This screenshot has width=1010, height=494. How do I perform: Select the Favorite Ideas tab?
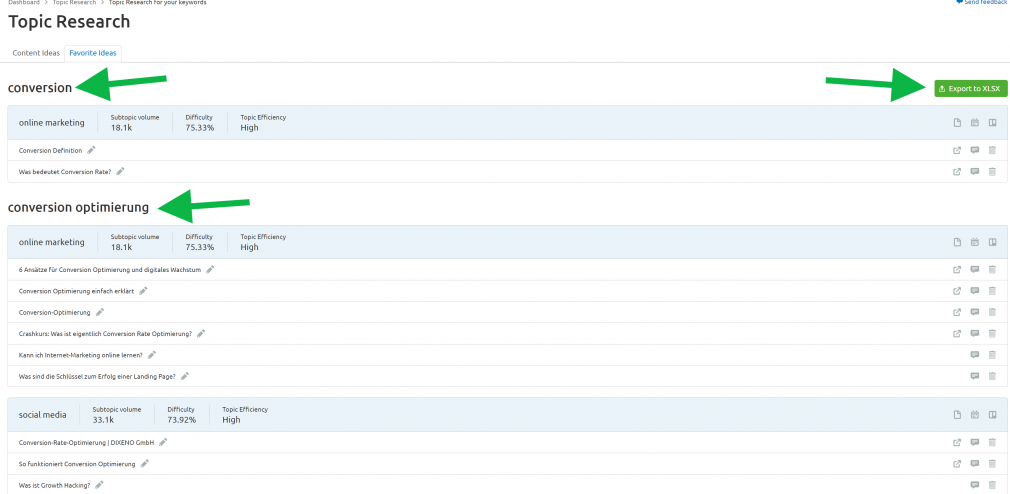[93, 53]
